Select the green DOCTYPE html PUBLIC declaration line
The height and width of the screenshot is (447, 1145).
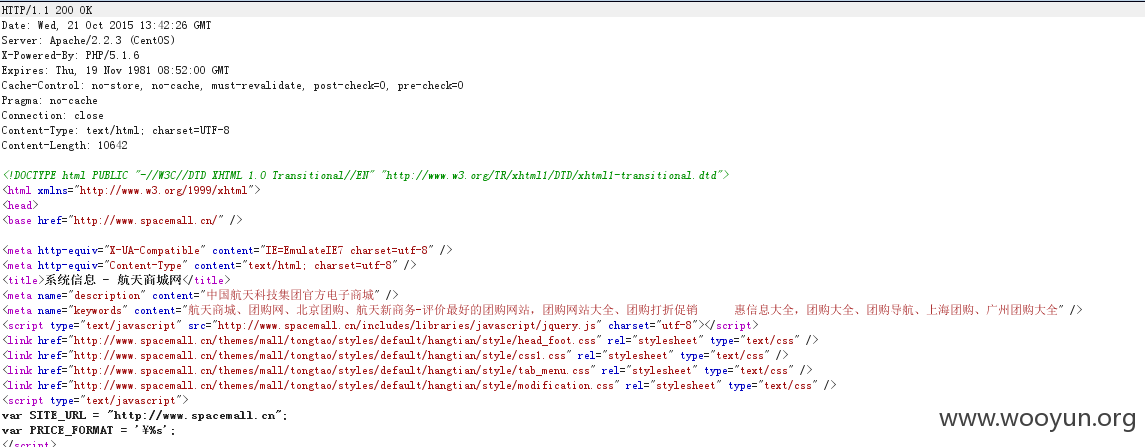pos(365,175)
